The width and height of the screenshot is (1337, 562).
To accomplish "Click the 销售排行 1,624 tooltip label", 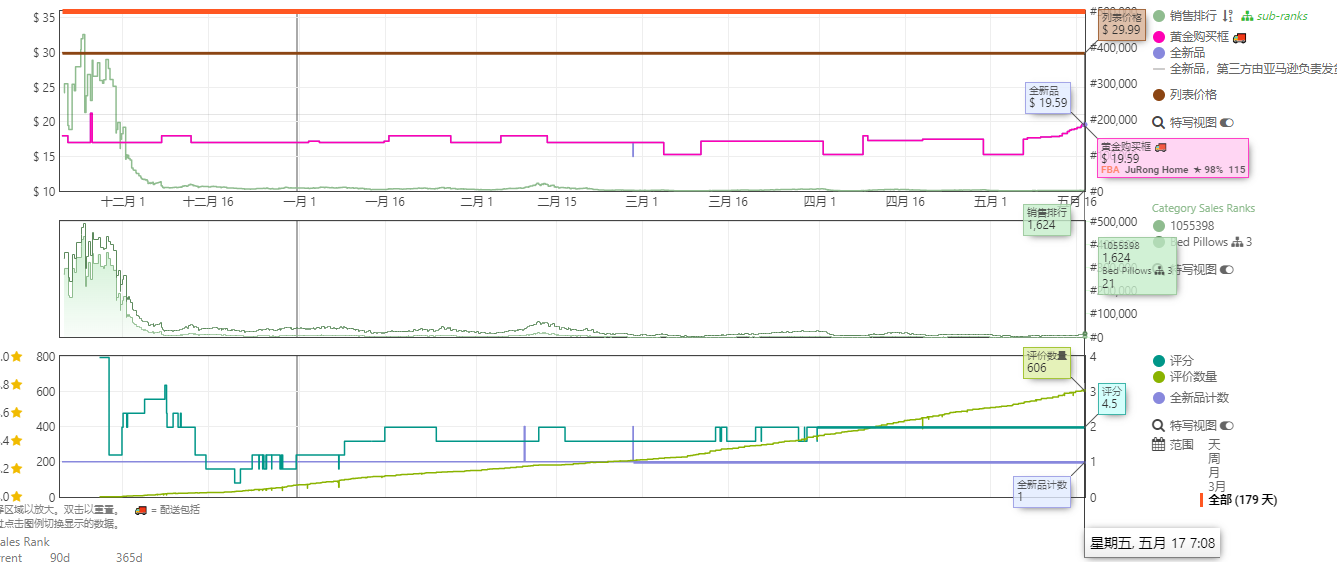I will pyautogui.click(x=1046, y=219).
